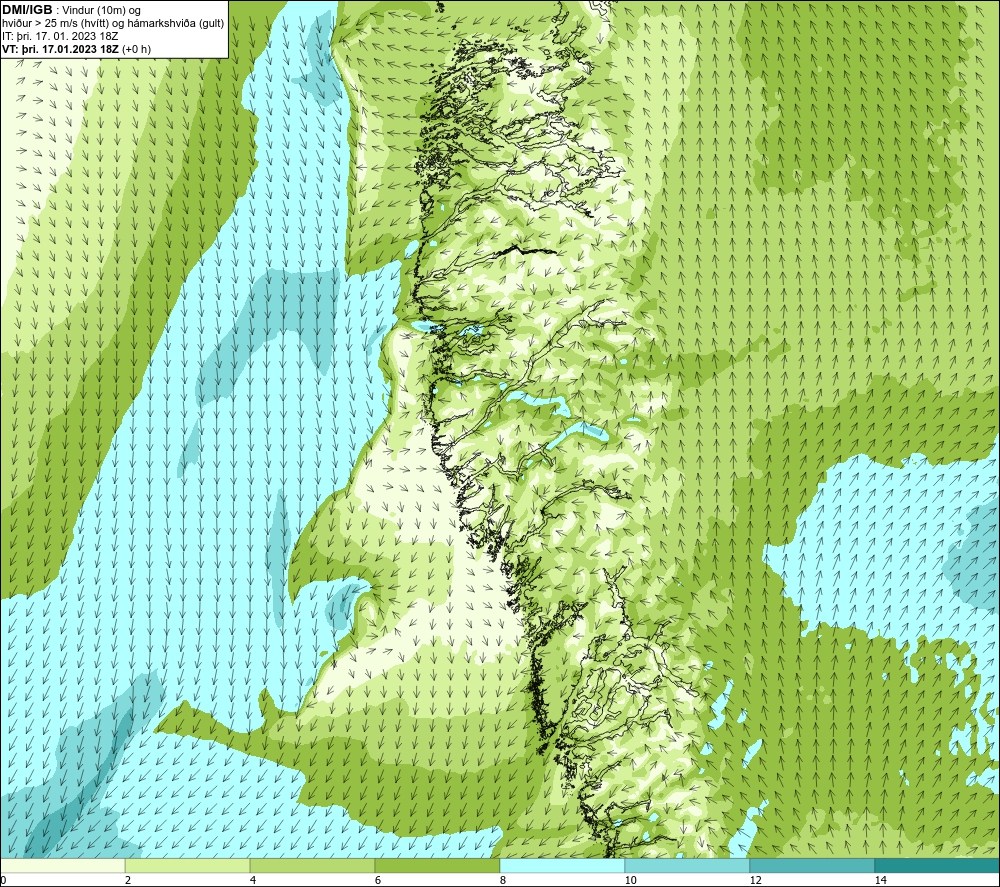Select the 6–8 m/s dark green legend swatch
Screen dimensions: 1000x887
438,866
